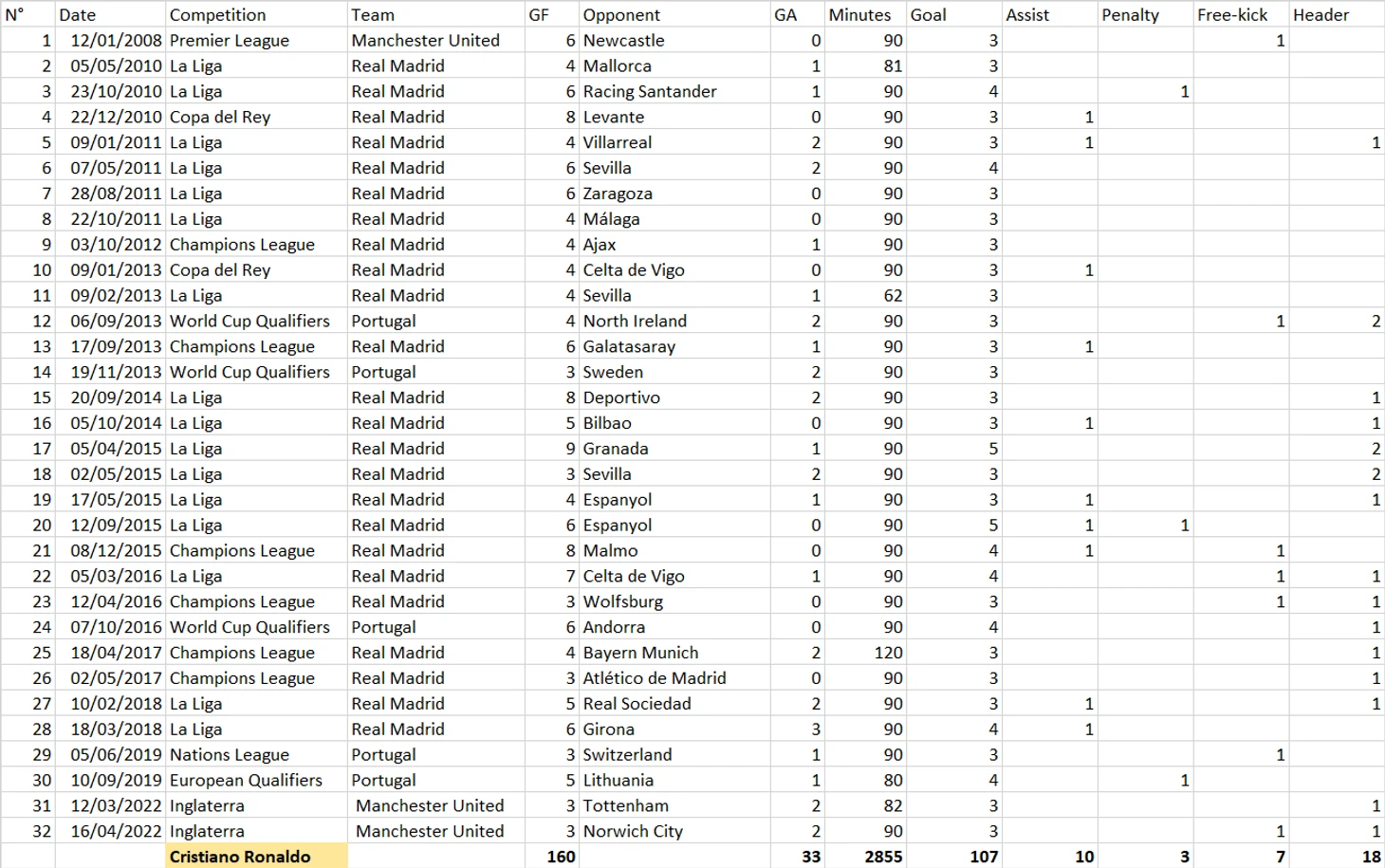The height and width of the screenshot is (868, 1385).
Task: Select the Zaragoza opponent cell
Action: pos(674,194)
